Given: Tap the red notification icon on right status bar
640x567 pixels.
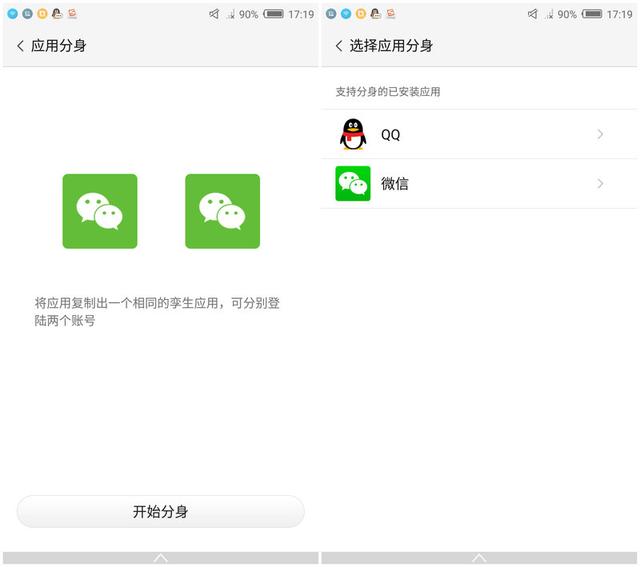Looking at the screenshot, I should coord(391,13).
